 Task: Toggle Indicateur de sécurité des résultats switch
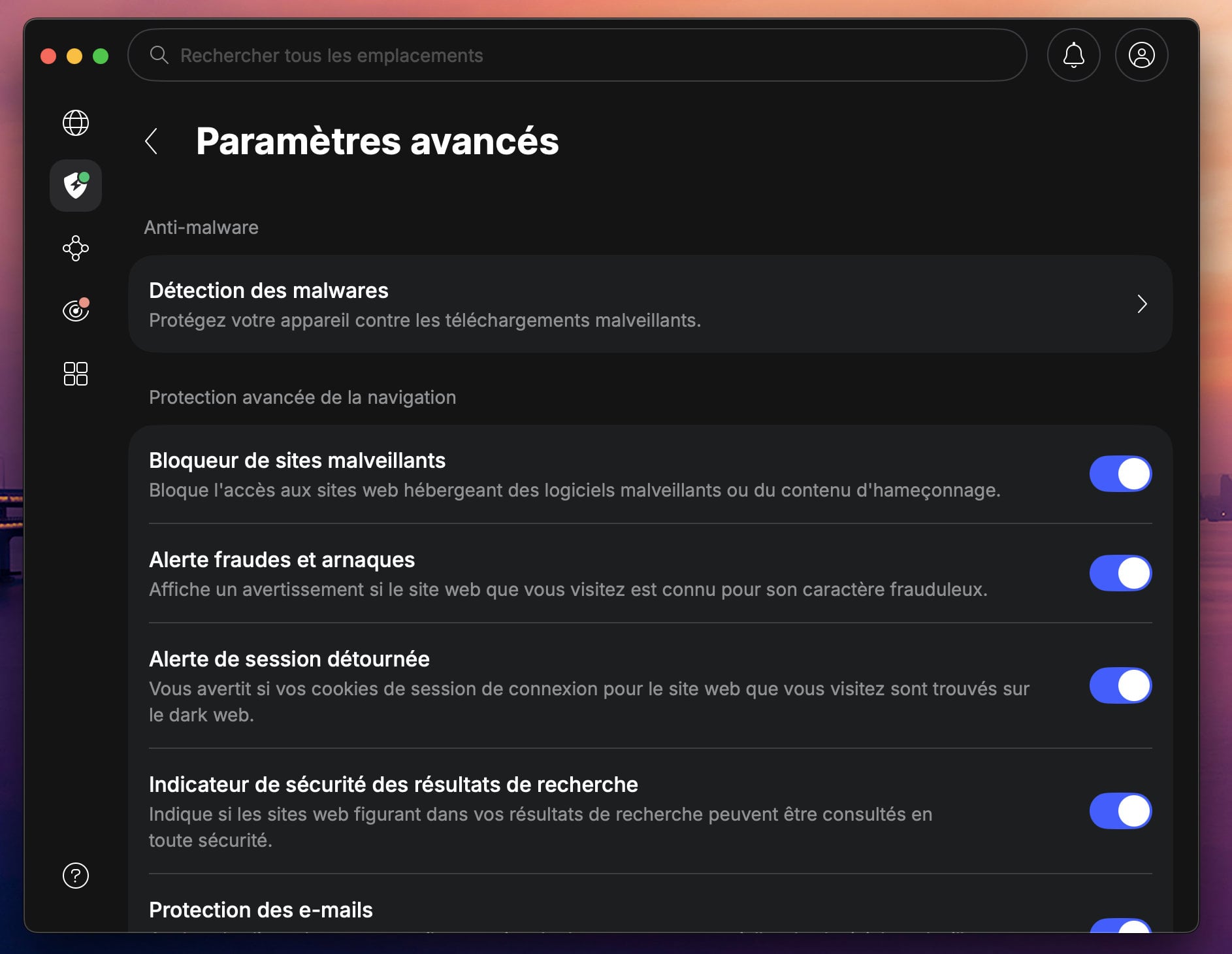pos(1120,811)
